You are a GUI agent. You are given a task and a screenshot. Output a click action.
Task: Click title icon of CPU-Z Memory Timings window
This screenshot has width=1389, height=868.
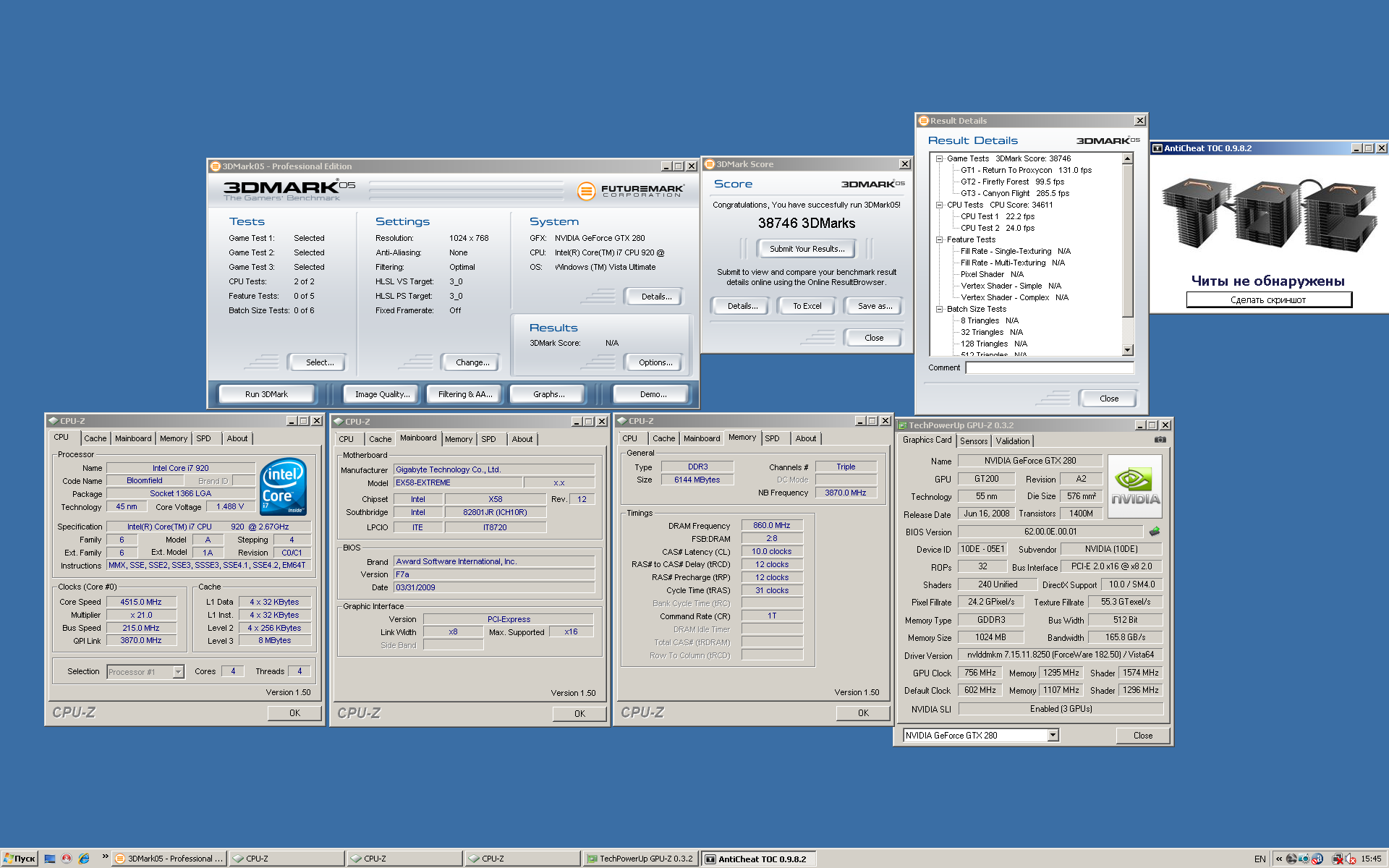coord(621,420)
